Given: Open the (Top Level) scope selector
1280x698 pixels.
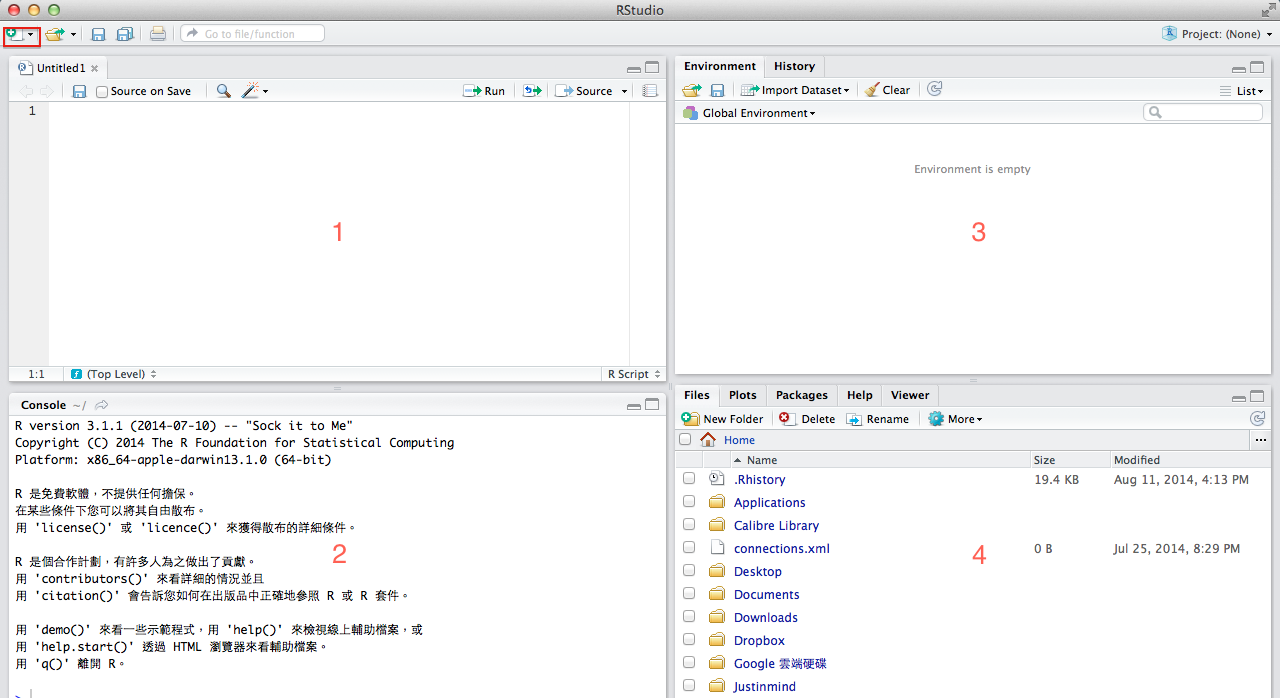Looking at the screenshot, I should click(114, 374).
